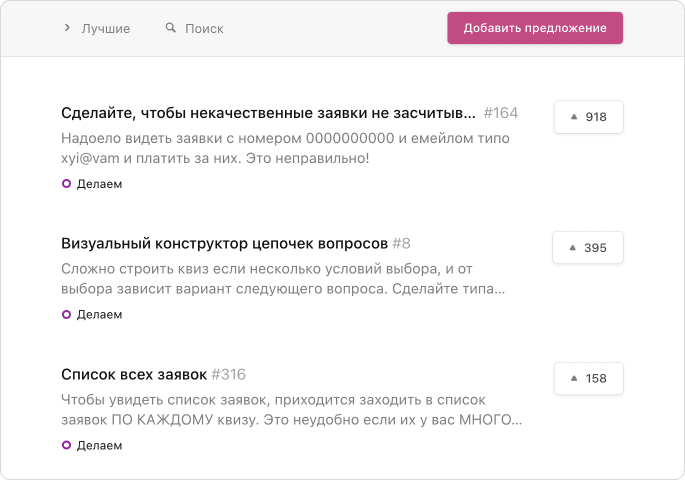Open the Сделайте, чтобы некачественные заявки suggestion
This screenshot has width=685, height=480.
(x=268, y=113)
